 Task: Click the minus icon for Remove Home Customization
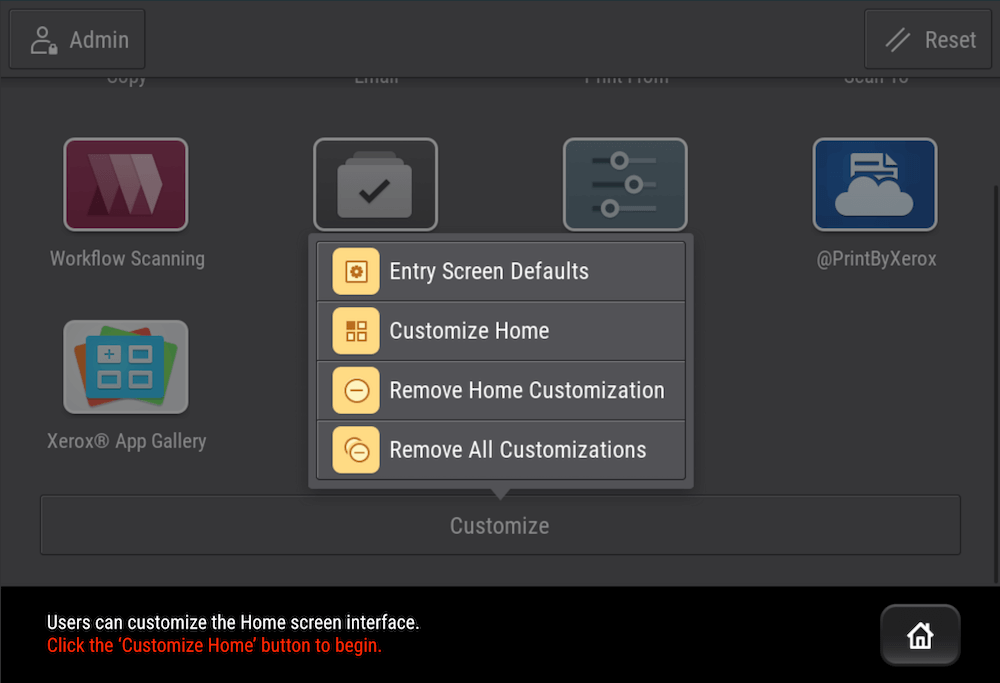click(x=355, y=390)
